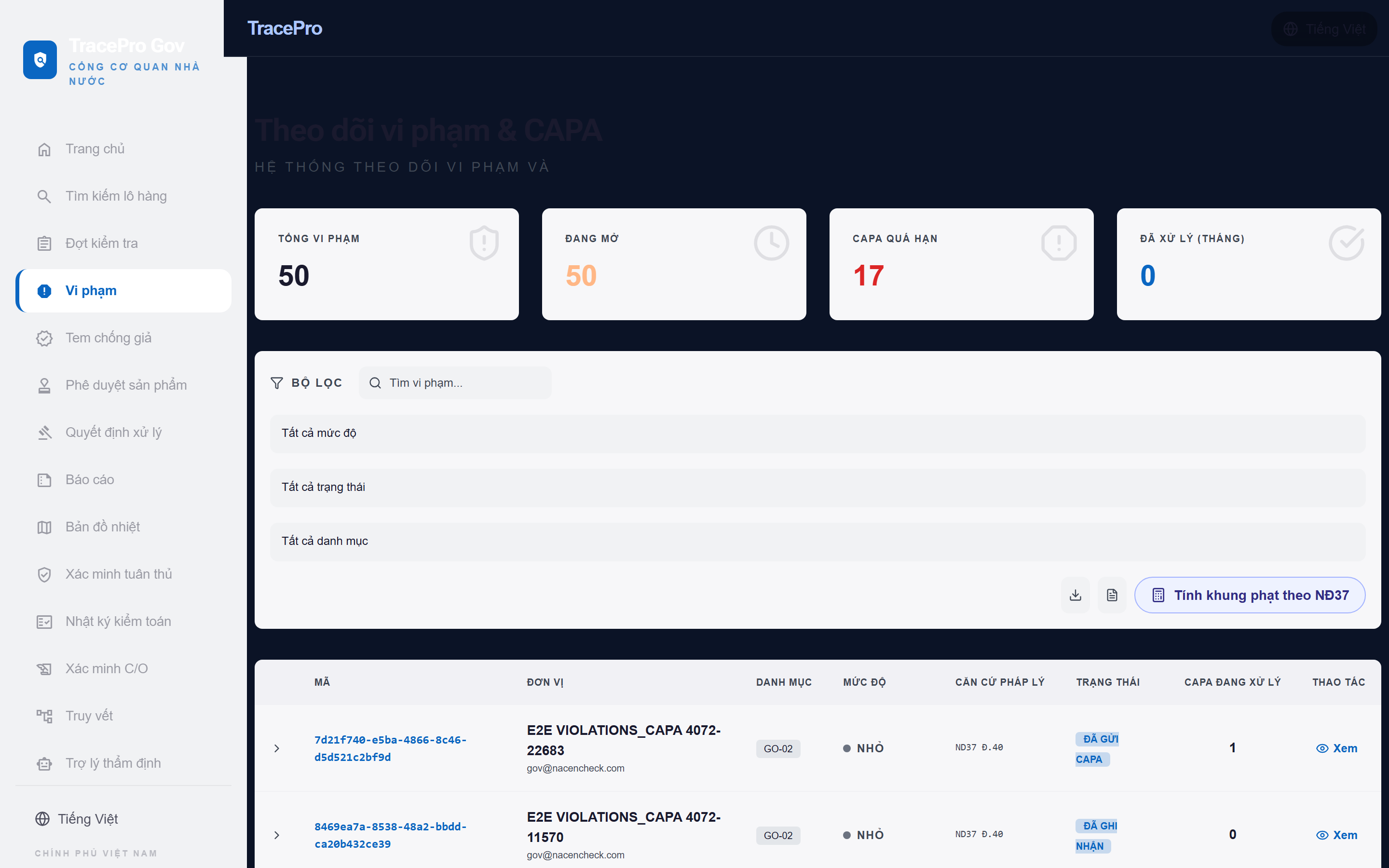
Task: Click Trợ lý thẩm định robot icon
Action: click(44, 763)
